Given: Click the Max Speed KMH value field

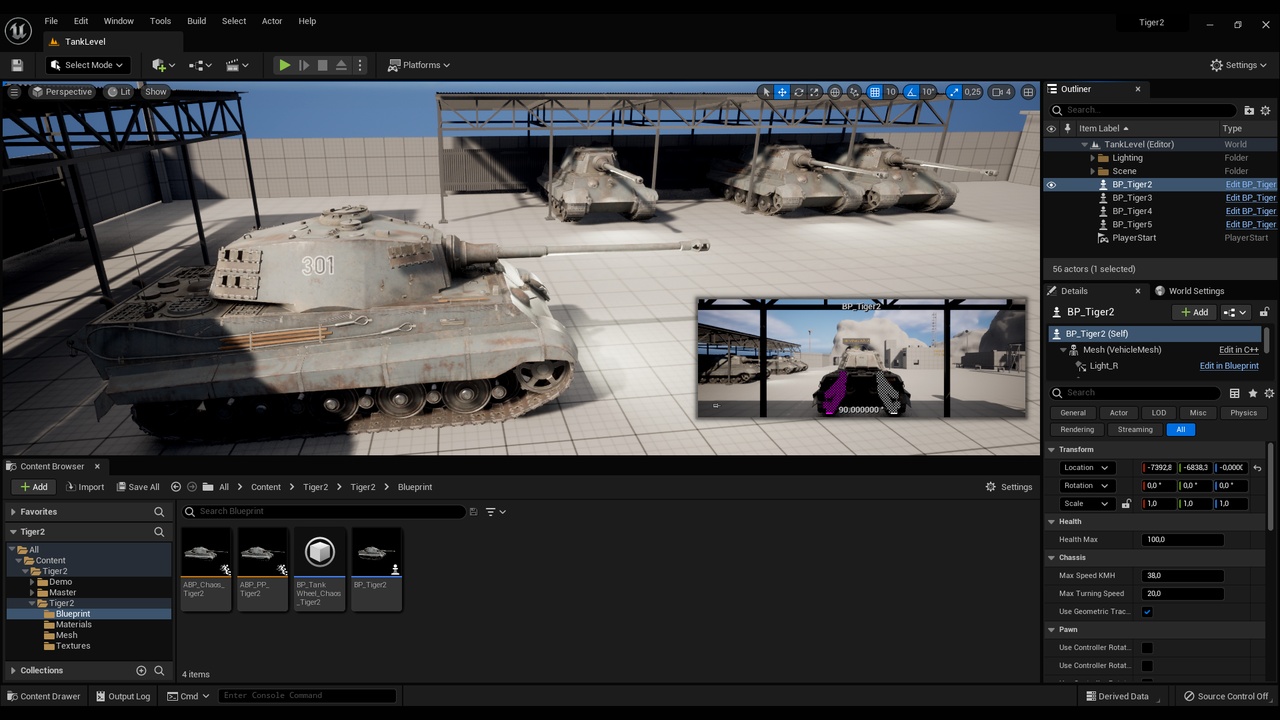Looking at the screenshot, I should tap(1183, 576).
